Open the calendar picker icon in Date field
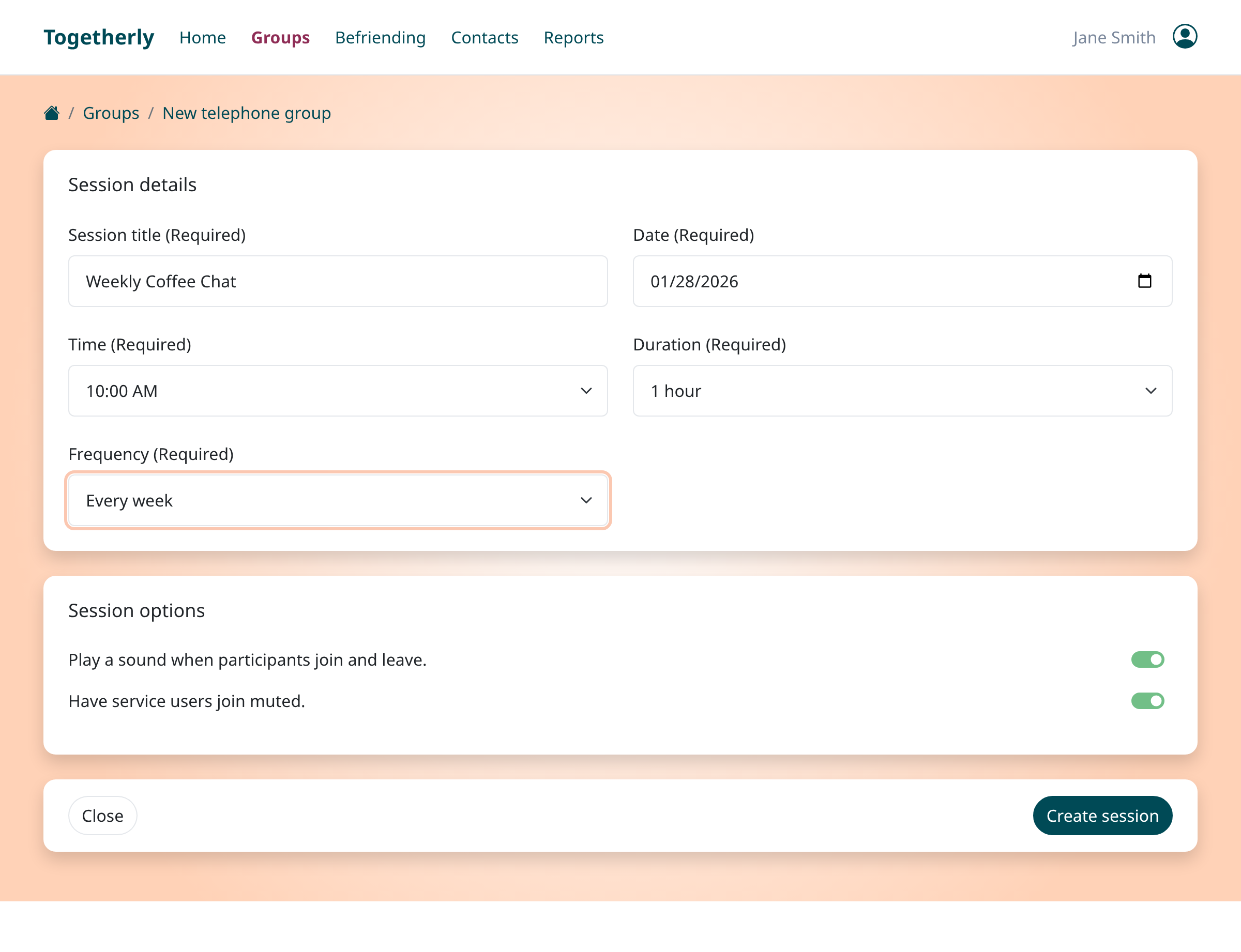The image size is (1241, 952). (x=1144, y=281)
